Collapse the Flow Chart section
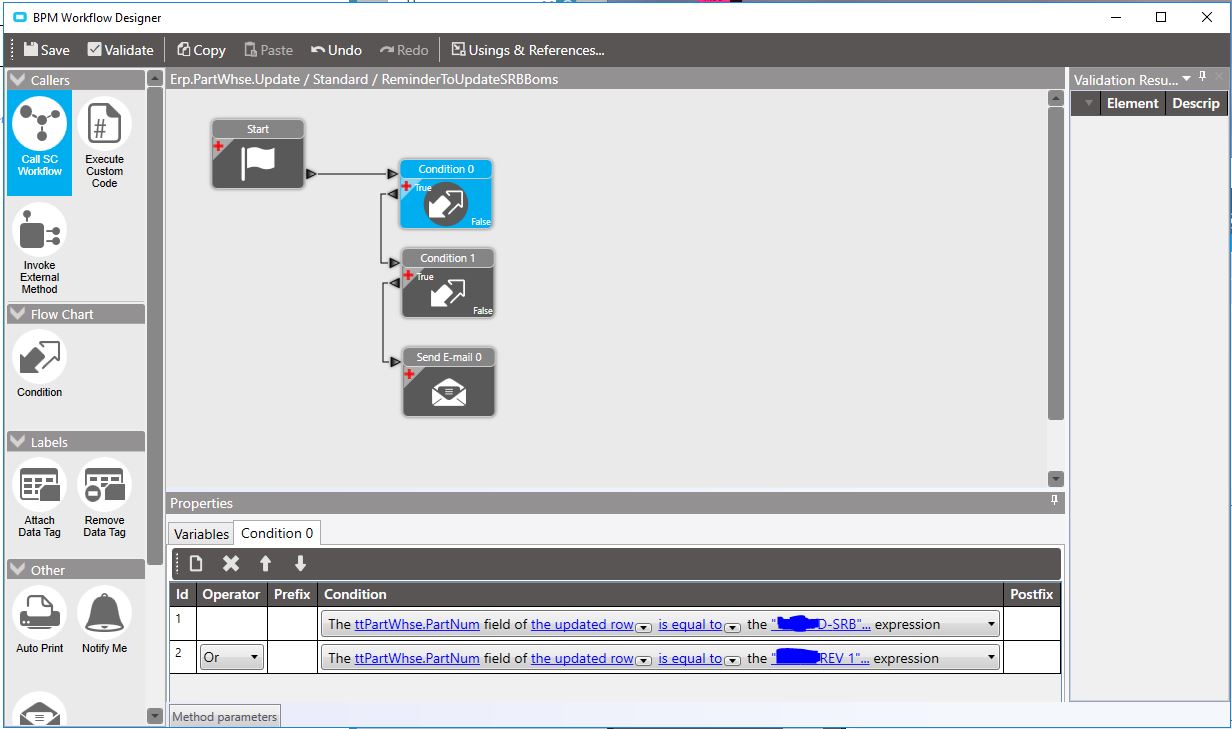Viewport: 1232px width, 729px height. [18, 313]
